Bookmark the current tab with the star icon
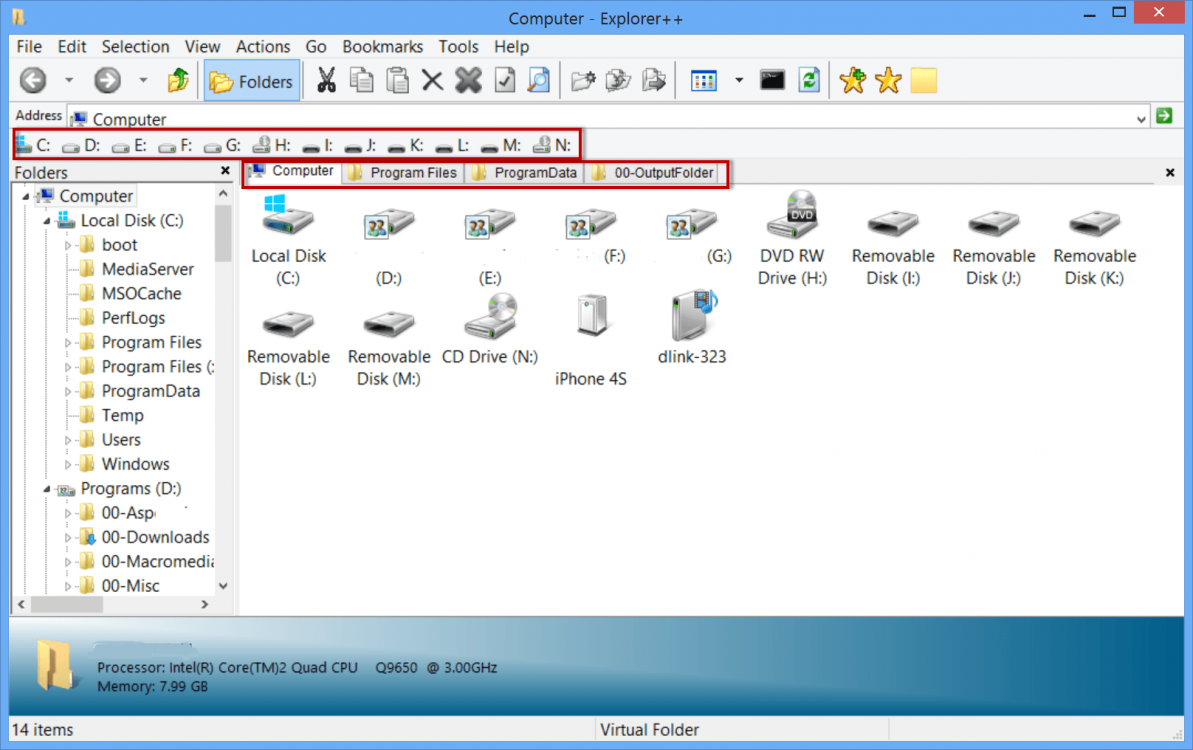The height and width of the screenshot is (750, 1193). 854,80
